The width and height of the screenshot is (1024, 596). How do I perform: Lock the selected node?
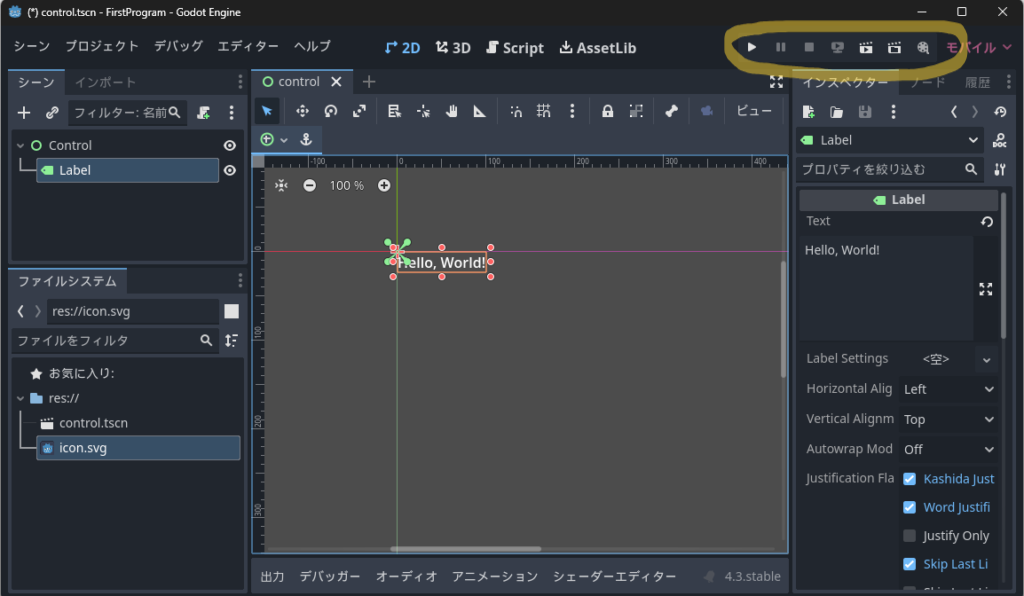pos(607,111)
